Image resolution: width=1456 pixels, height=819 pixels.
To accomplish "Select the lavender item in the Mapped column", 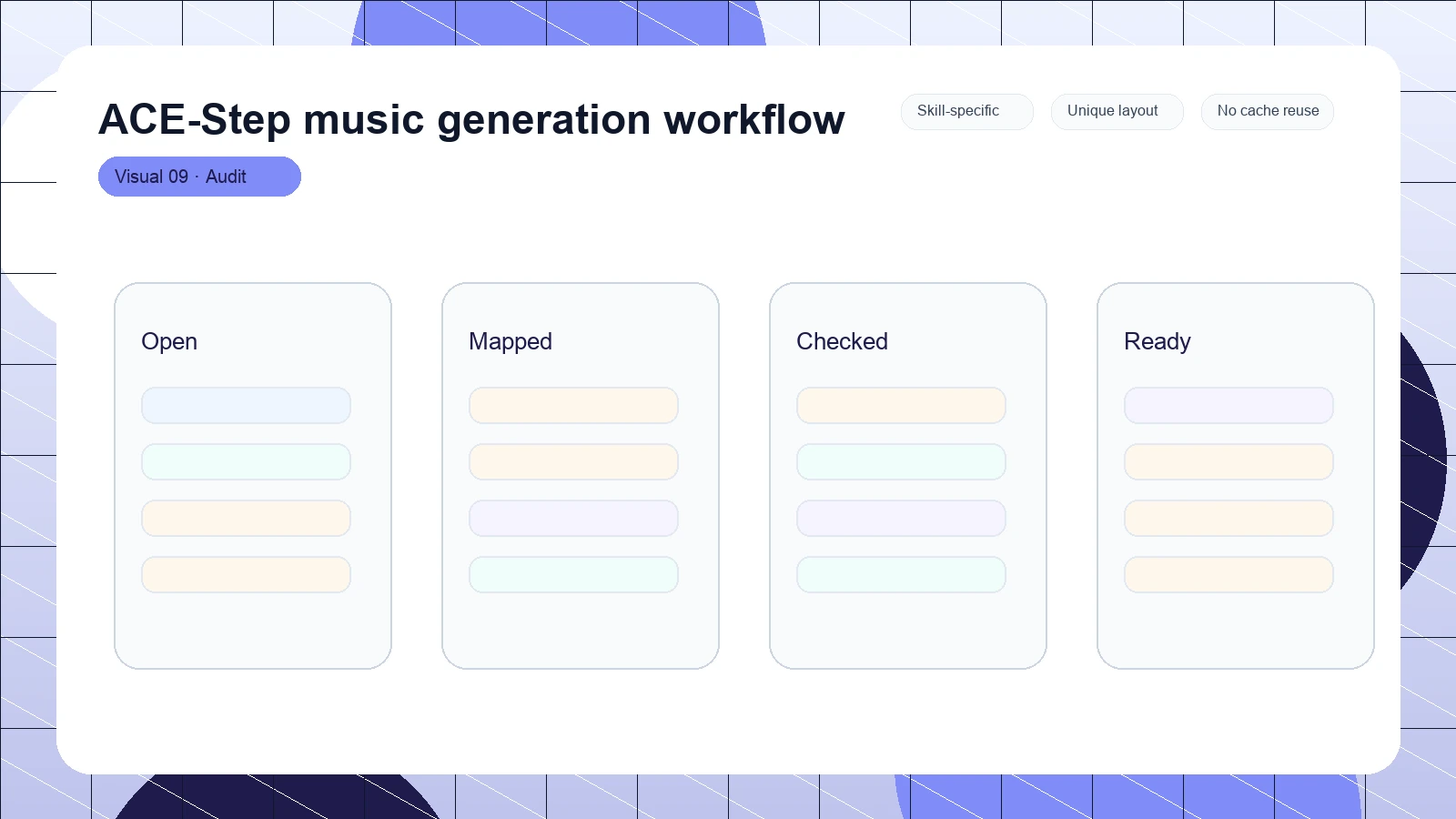I will pyautogui.click(x=573, y=519).
